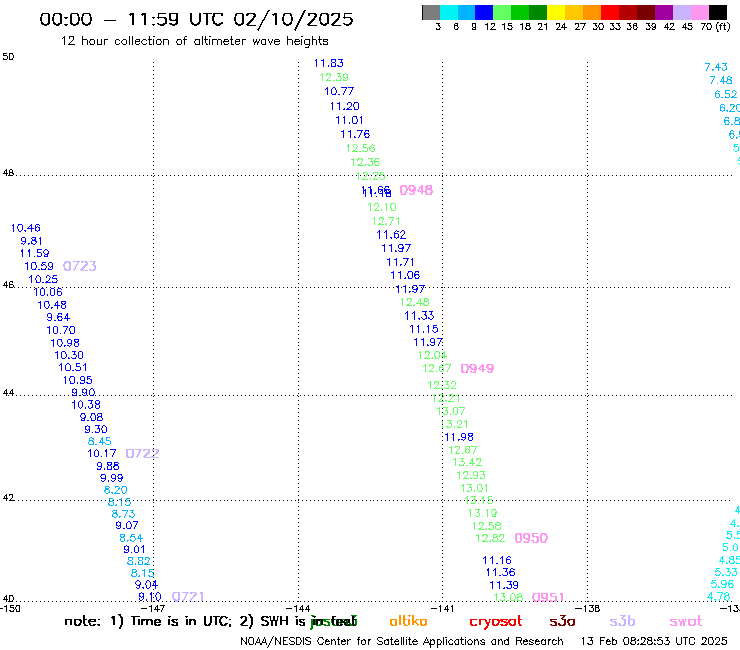Screen dimensions: 740x650
Task: Click the swot time marker '0950'
Action: (x=531, y=538)
